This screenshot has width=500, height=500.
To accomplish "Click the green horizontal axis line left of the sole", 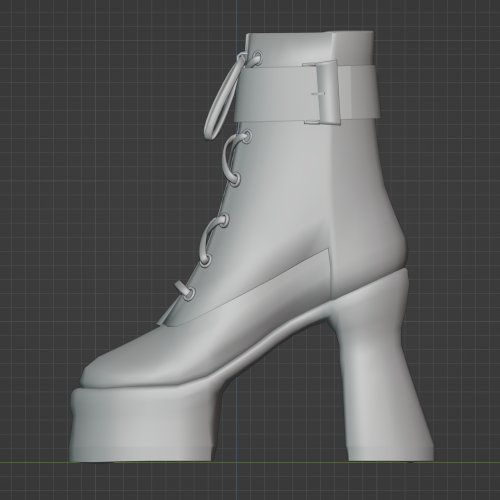I will (33, 462).
